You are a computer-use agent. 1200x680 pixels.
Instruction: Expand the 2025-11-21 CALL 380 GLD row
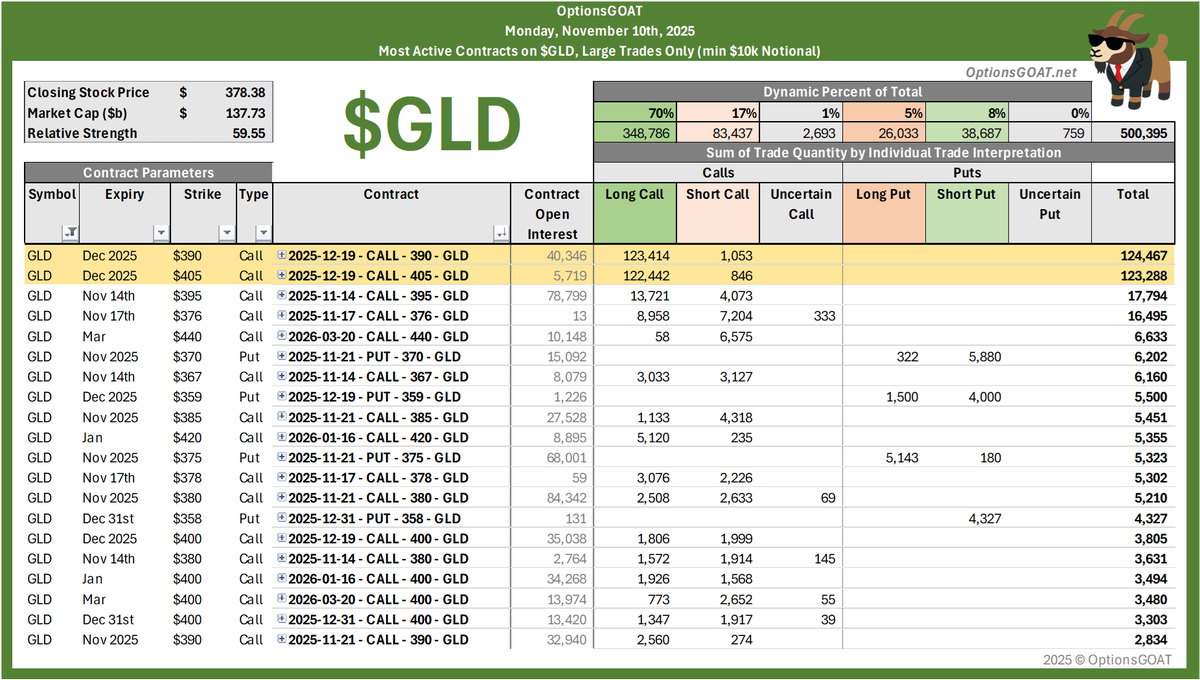(x=282, y=498)
